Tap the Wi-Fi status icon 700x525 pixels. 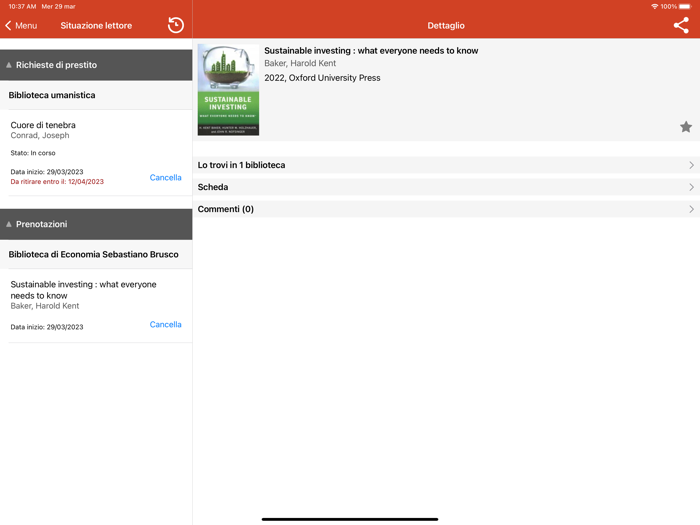(655, 6)
